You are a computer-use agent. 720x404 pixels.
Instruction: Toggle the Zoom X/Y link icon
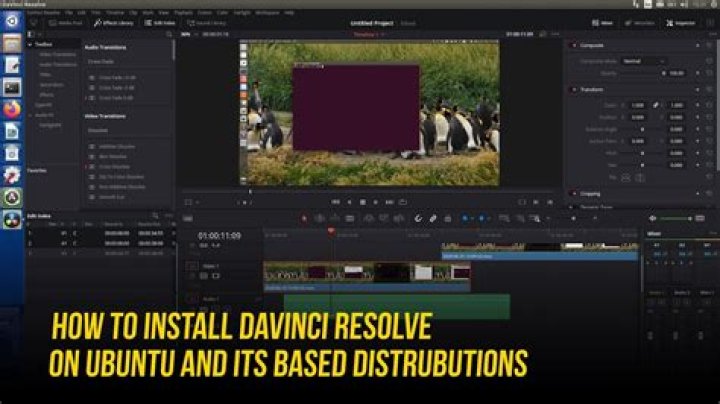[656, 105]
